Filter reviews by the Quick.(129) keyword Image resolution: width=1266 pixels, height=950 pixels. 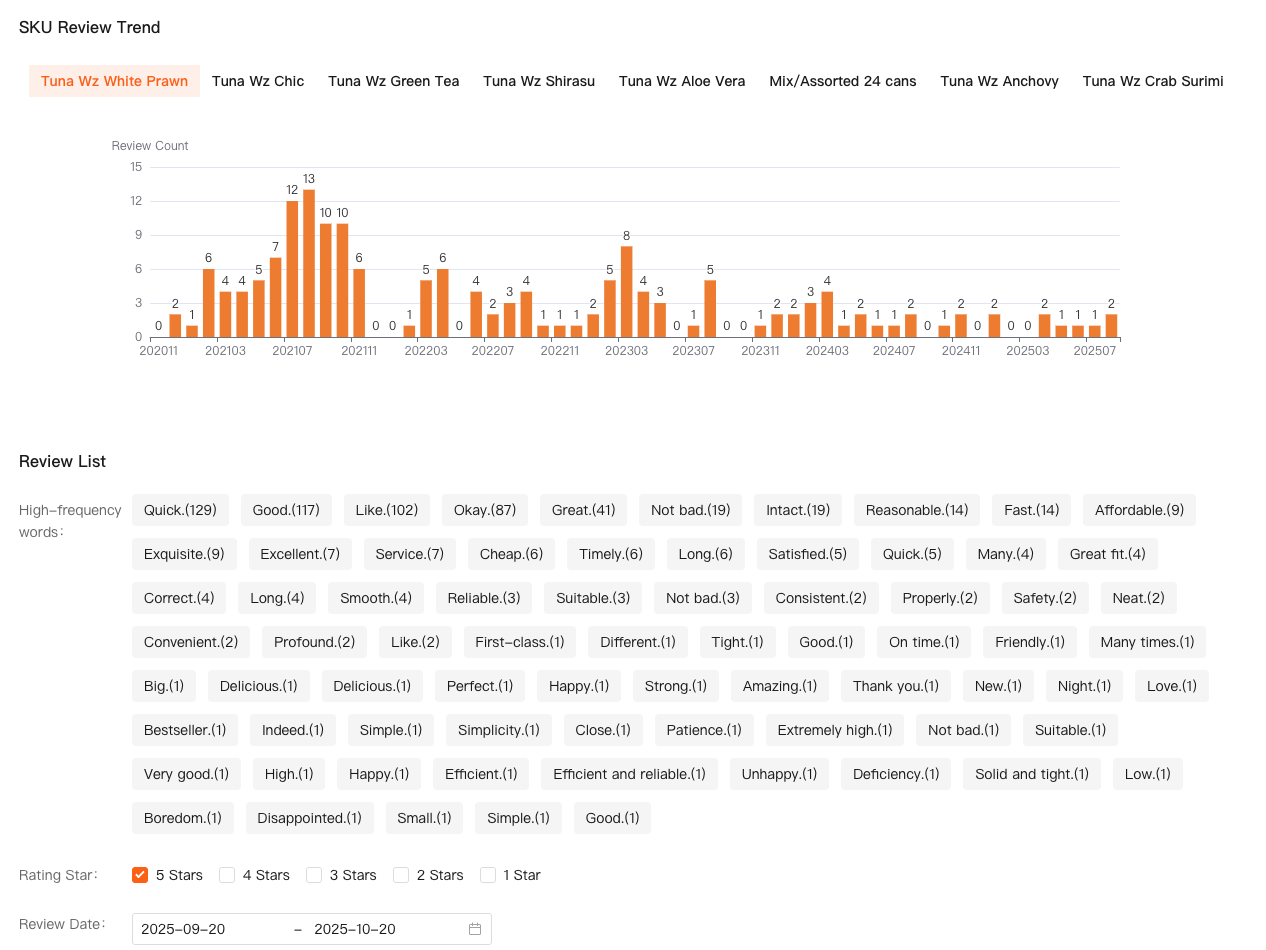[180, 510]
